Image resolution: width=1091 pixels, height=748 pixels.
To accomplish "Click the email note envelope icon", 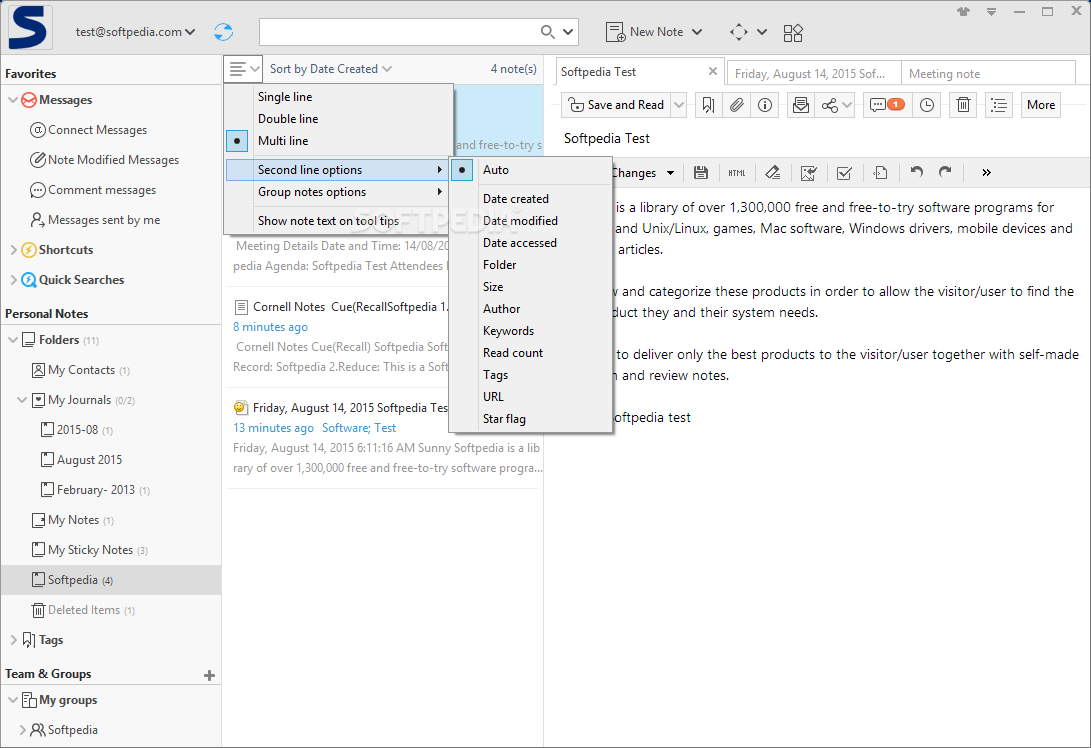I will pos(801,105).
